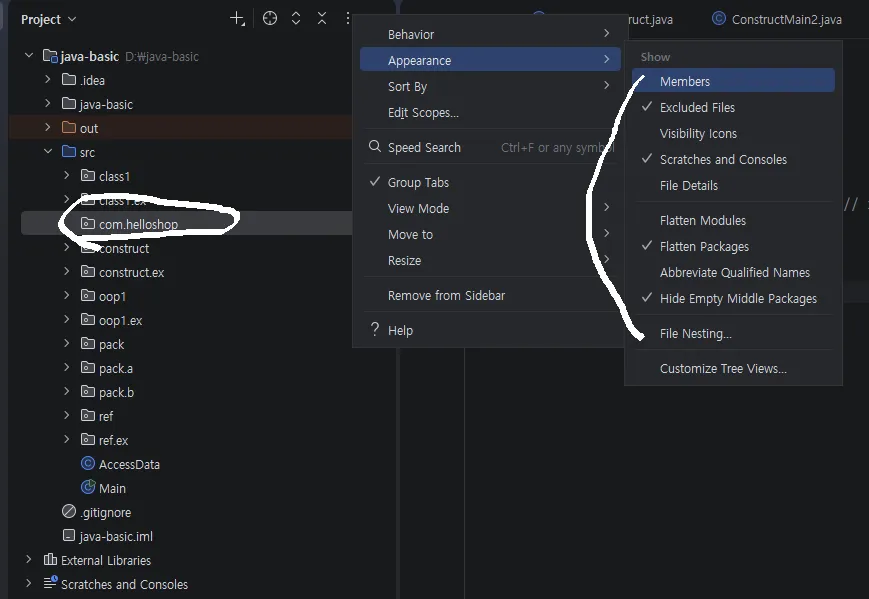The width and height of the screenshot is (869, 599).
Task: Expand the .idea folder
Action: [48, 79]
